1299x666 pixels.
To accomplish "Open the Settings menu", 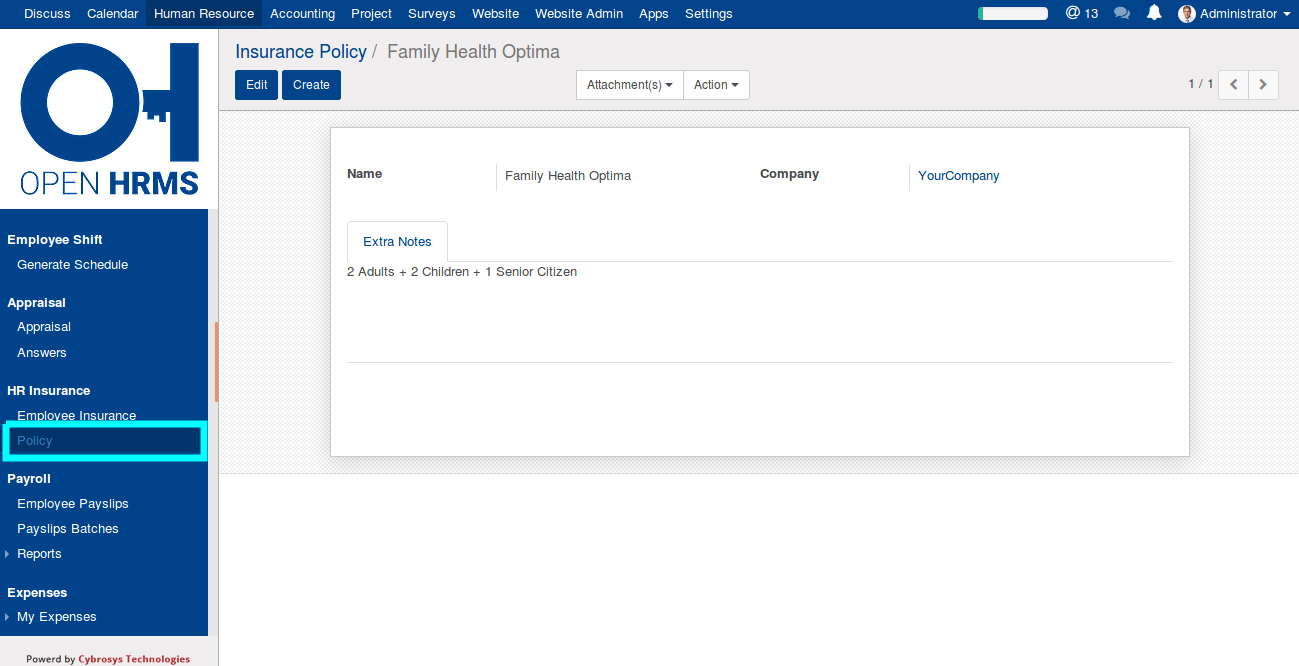I will point(709,14).
